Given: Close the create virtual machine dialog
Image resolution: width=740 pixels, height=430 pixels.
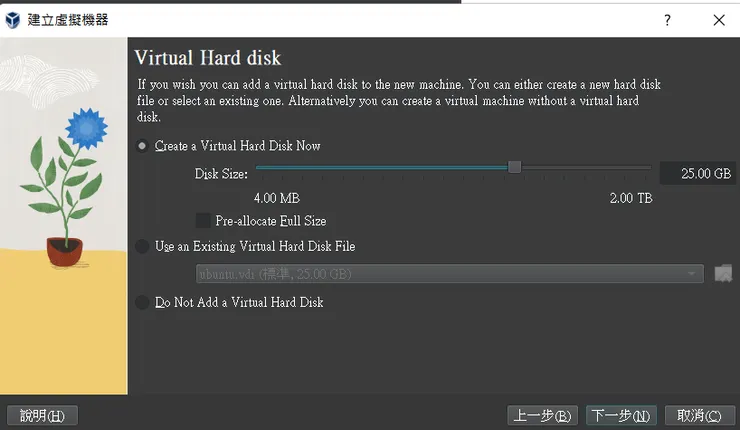Looking at the screenshot, I should pos(719,19).
